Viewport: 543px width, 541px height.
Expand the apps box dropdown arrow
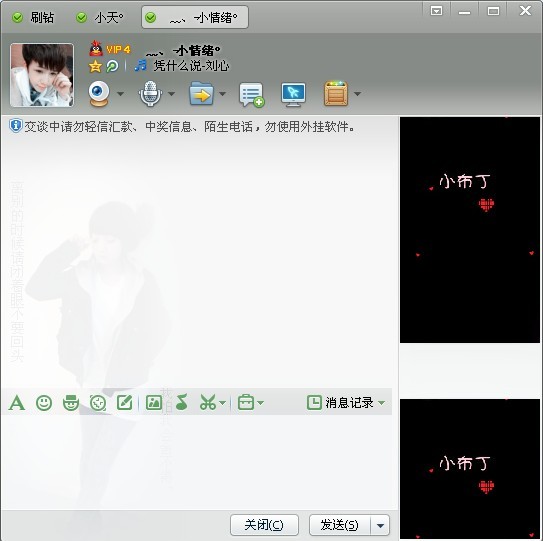357,94
